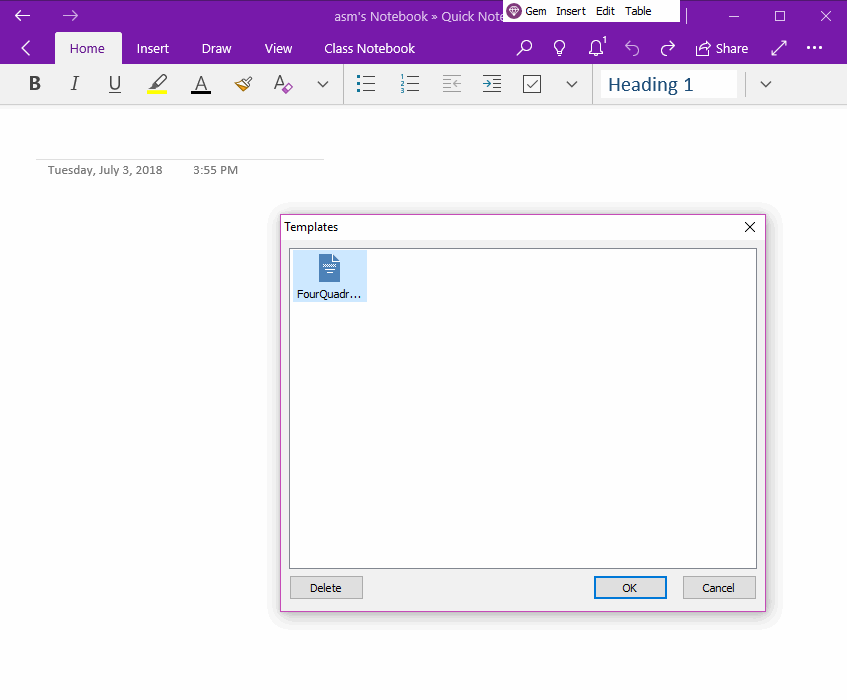
Task: Open the Gem Edit menu
Action: (x=605, y=11)
